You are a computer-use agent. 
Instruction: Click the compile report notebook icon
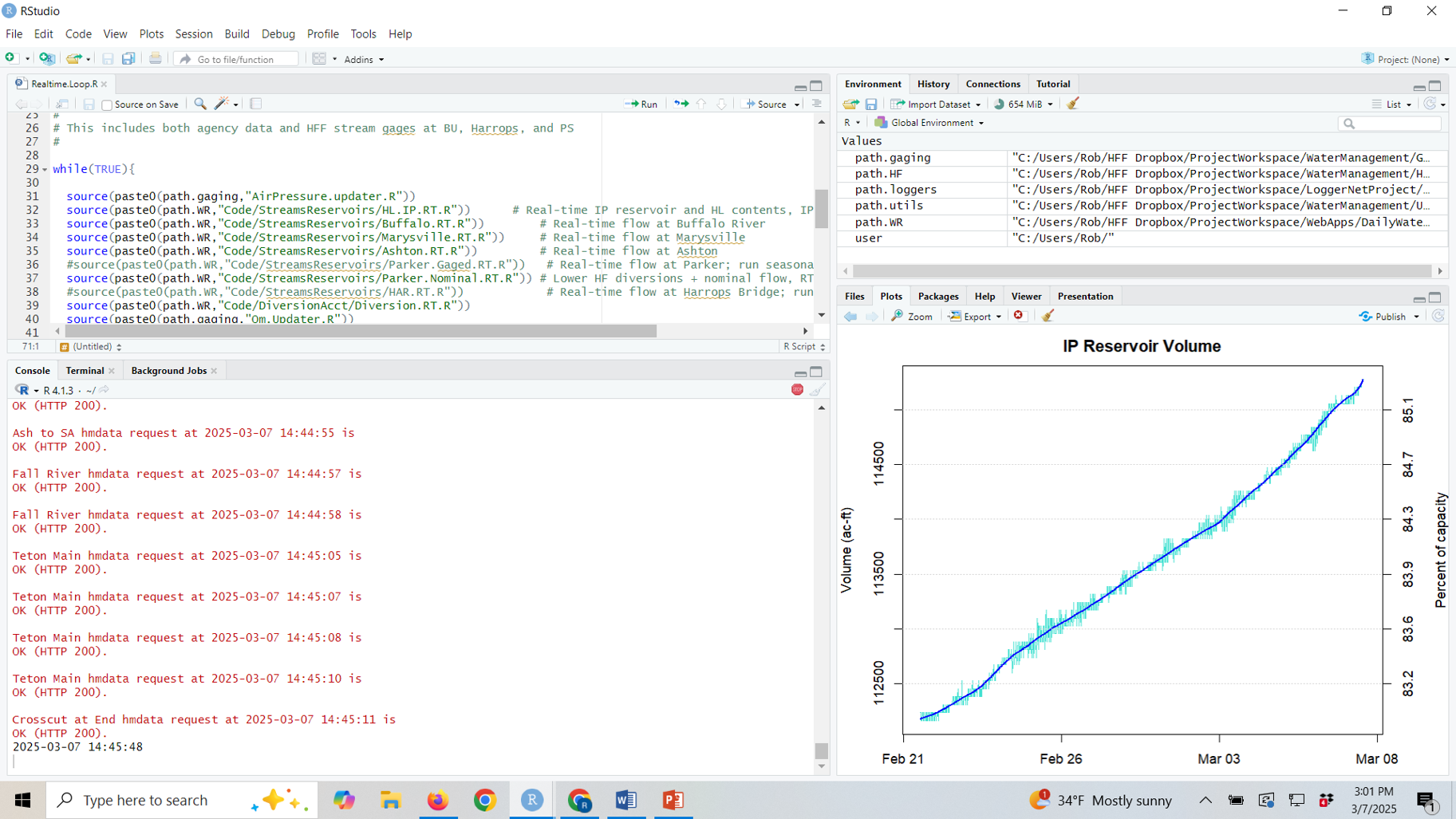tap(256, 104)
